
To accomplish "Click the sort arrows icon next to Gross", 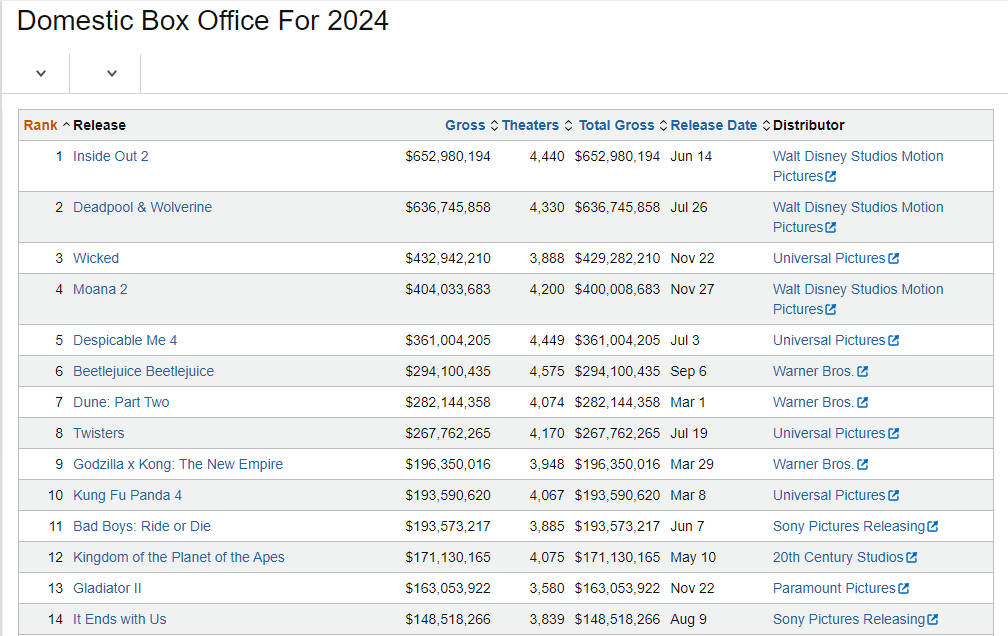I will (493, 126).
